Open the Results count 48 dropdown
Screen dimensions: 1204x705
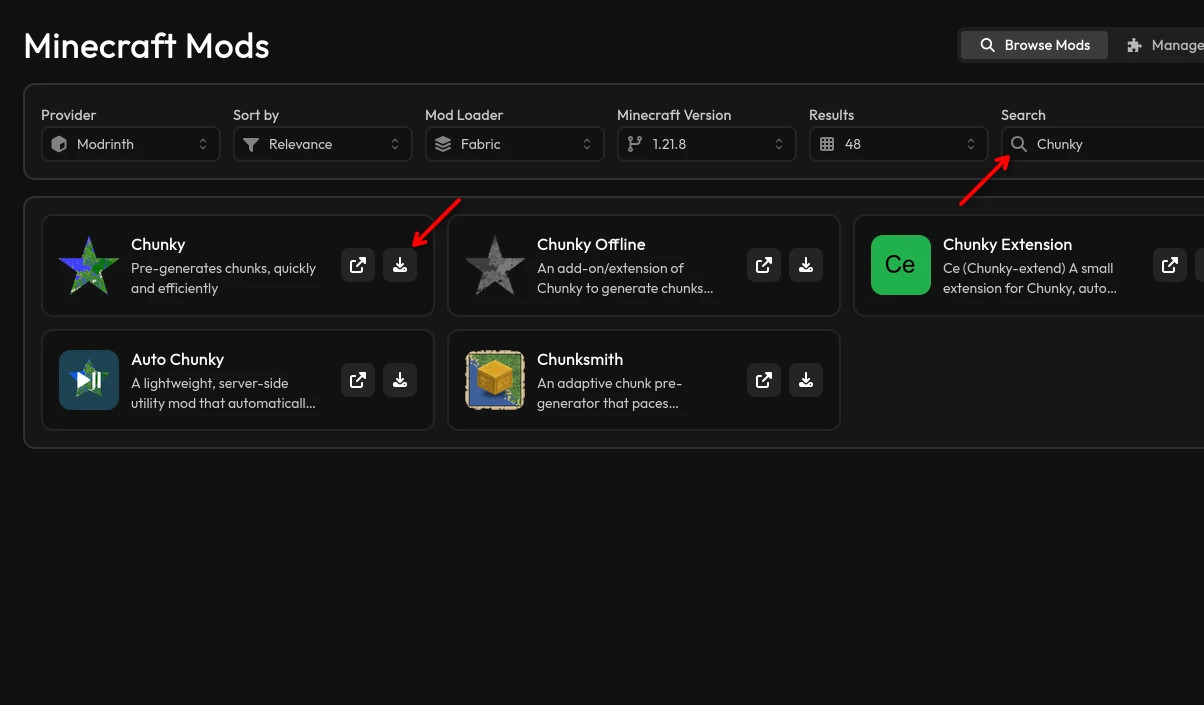[x=899, y=144]
